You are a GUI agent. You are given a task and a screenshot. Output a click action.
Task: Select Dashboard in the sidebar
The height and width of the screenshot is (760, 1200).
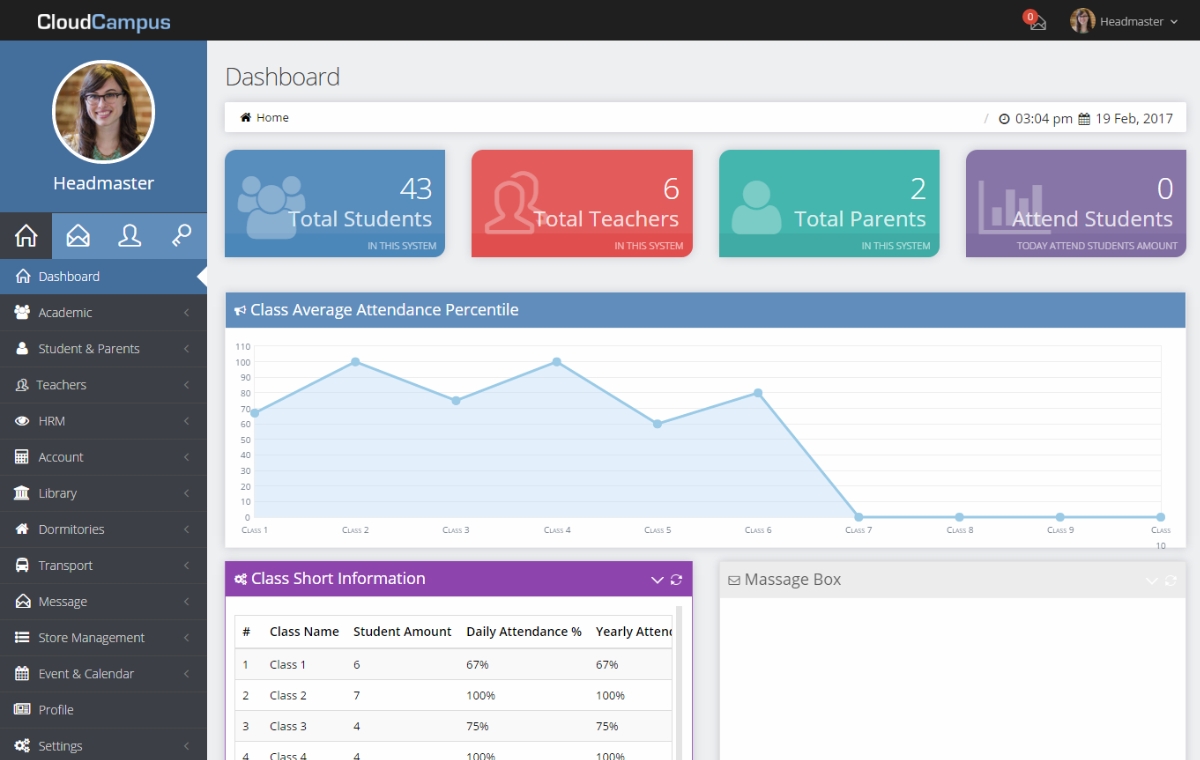coord(69,277)
